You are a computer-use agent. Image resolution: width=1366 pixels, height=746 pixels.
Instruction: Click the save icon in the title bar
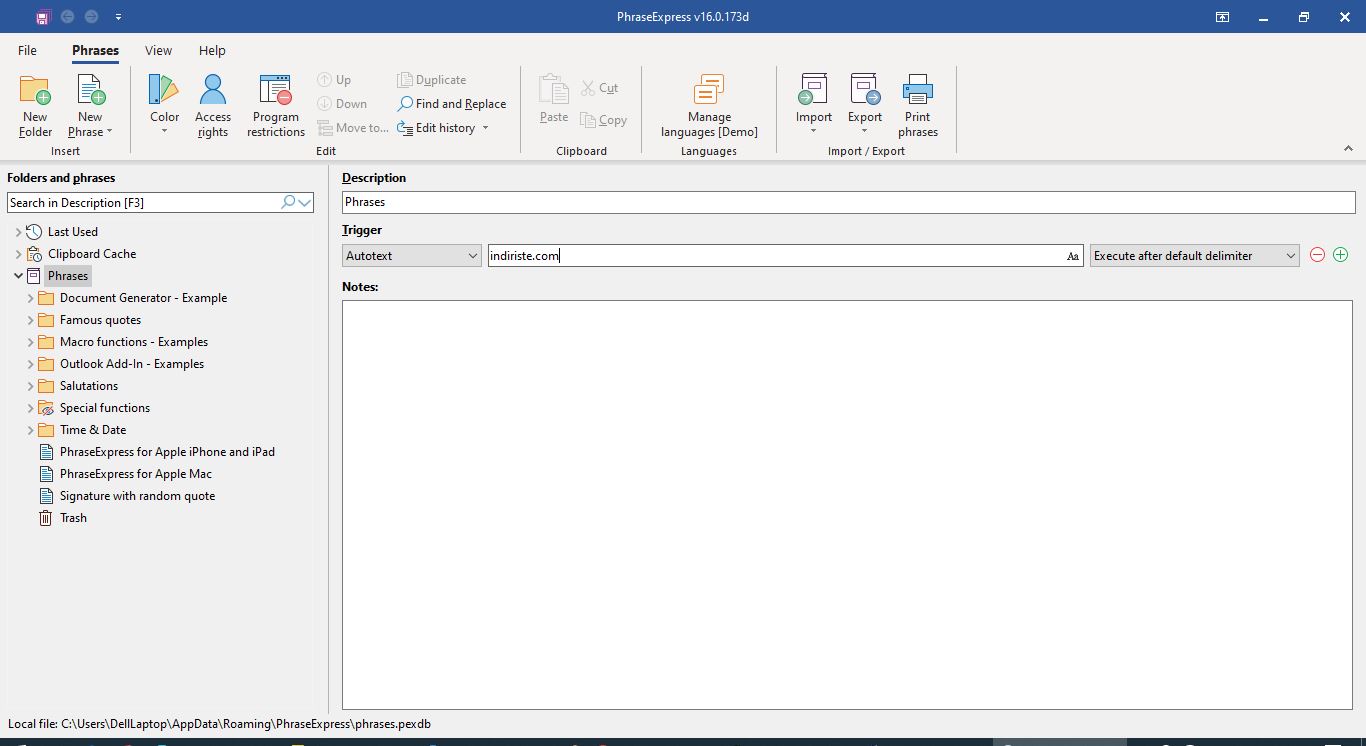pyautogui.click(x=42, y=17)
